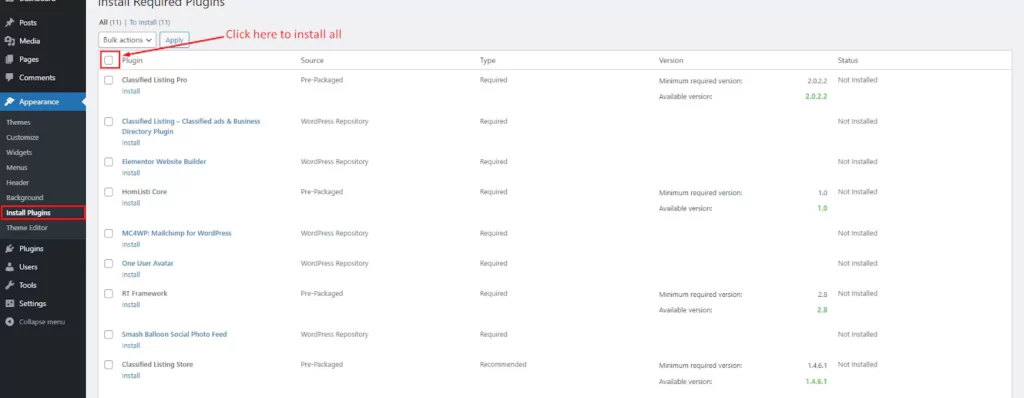Tick the select-all plugins checkbox
Image resolution: width=1024 pixels, height=398 pixels.
pyautogui.click(x=109, y=60)
